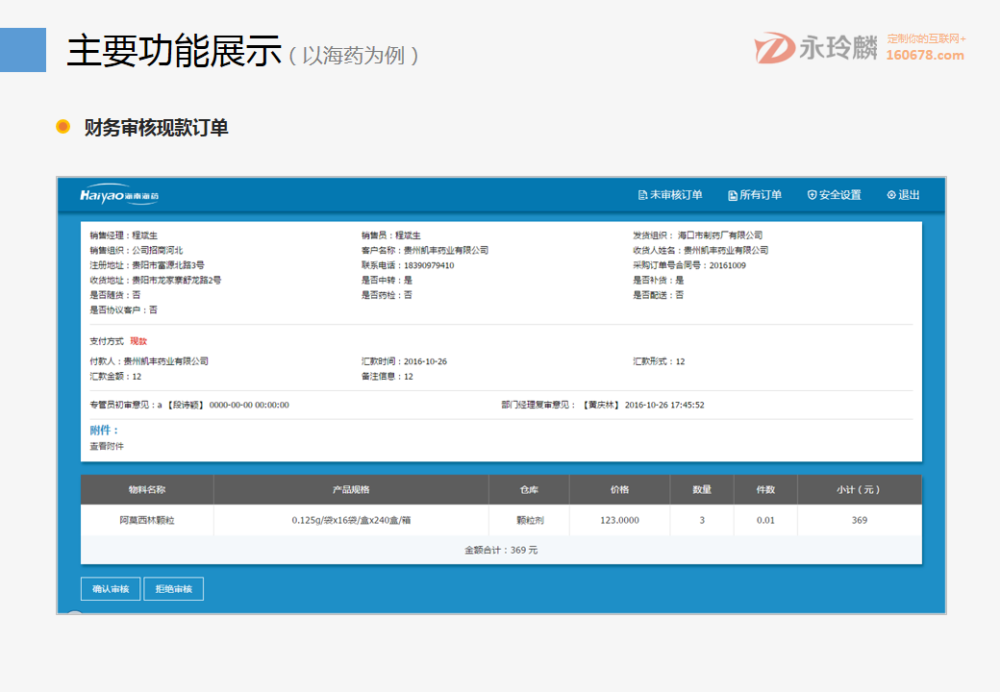The image size is (1000, 692).
Task: Switch to the 所有订单 view
Action: click(757, 194)
